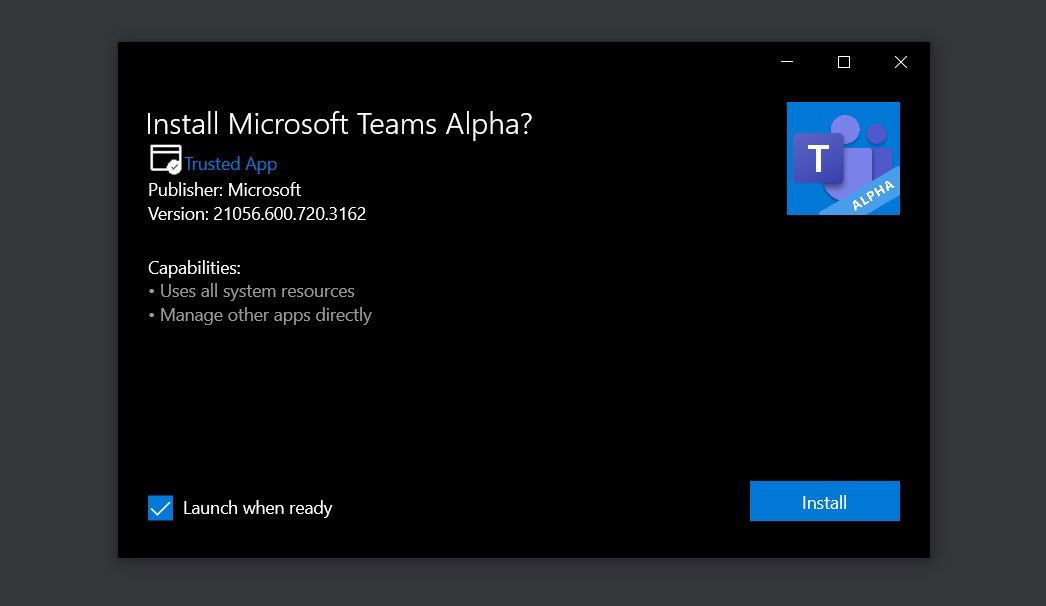This screenshot has height=606, width=1046.
Task: Click Manage other apps directly list item
Action: [x=260, y=314]
